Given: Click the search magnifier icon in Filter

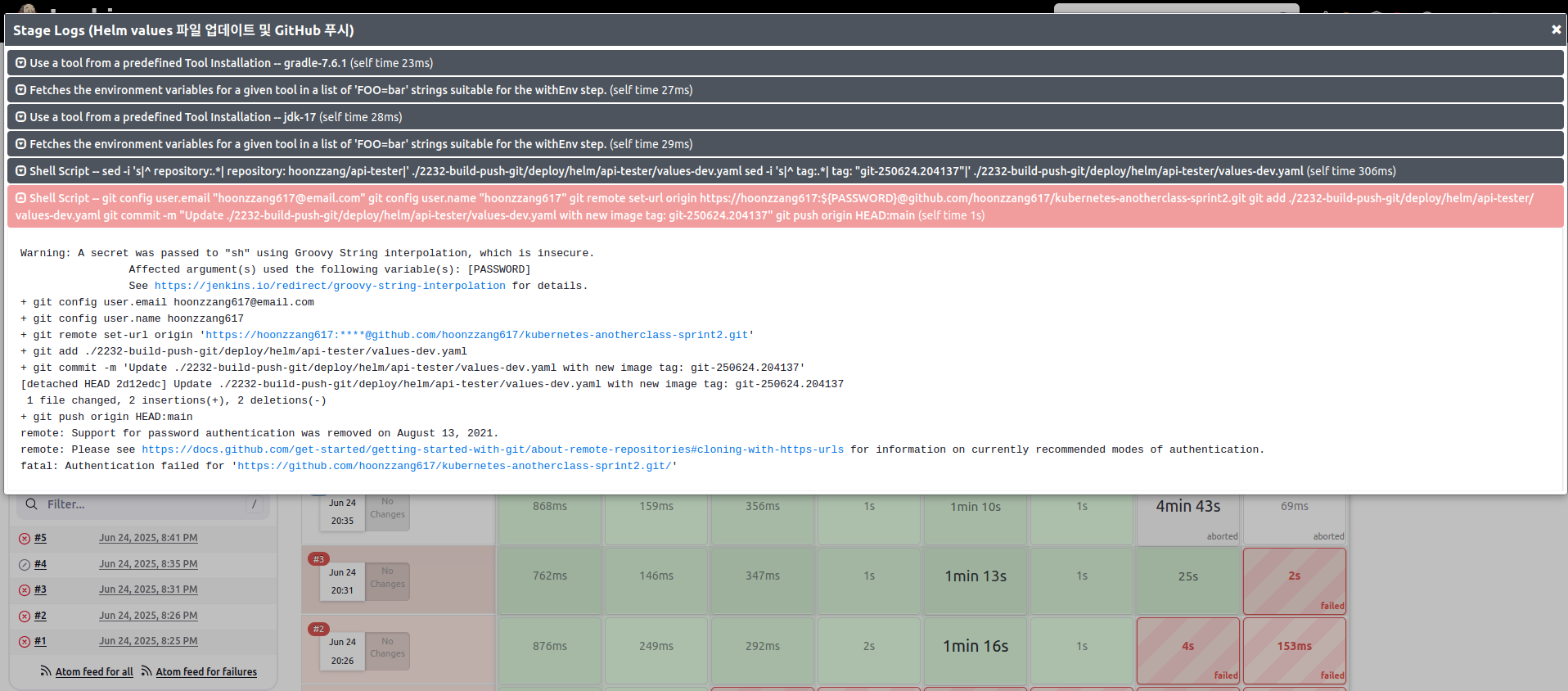Looking at the screenshot, I should pyautogui.click(x=31, y=504).
